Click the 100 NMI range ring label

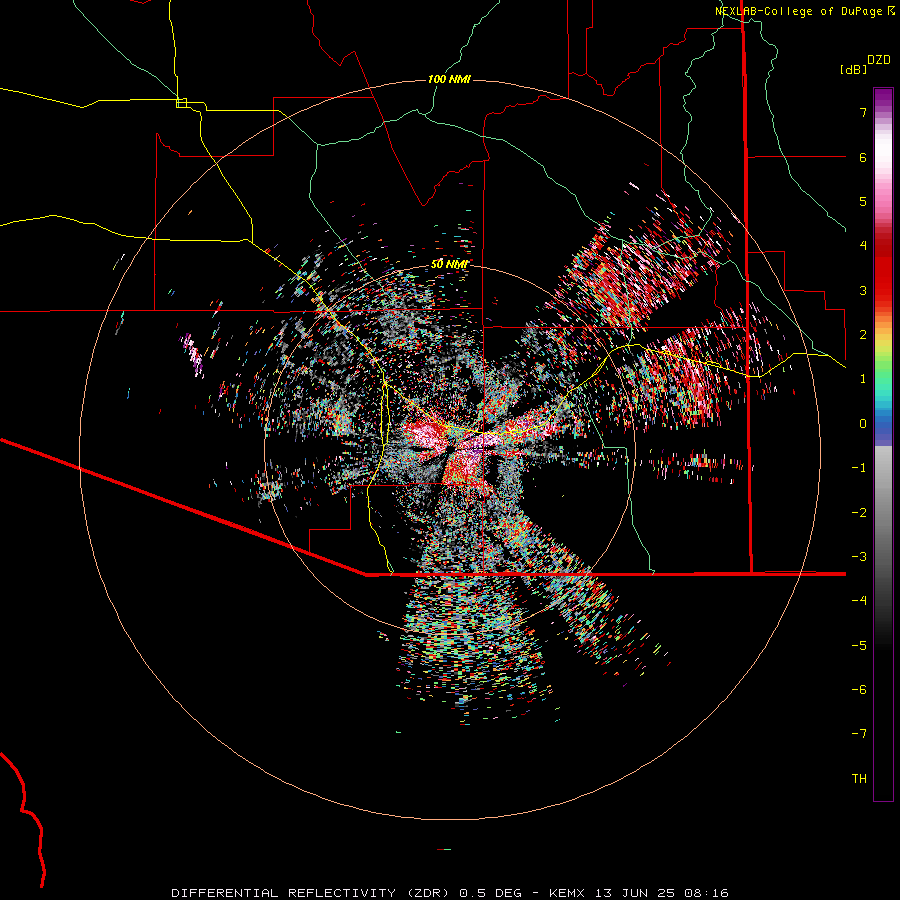pyautogui.click(x=449, y=79)
